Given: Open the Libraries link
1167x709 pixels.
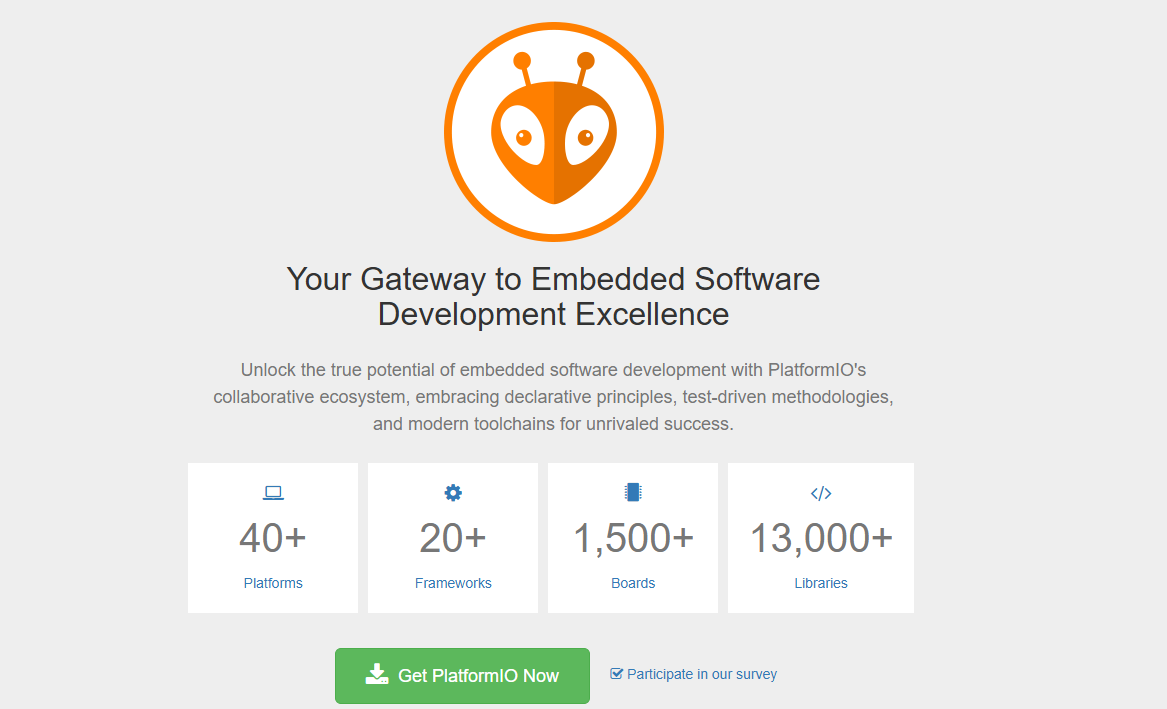Looking at the screenshot, I should 821,583.
